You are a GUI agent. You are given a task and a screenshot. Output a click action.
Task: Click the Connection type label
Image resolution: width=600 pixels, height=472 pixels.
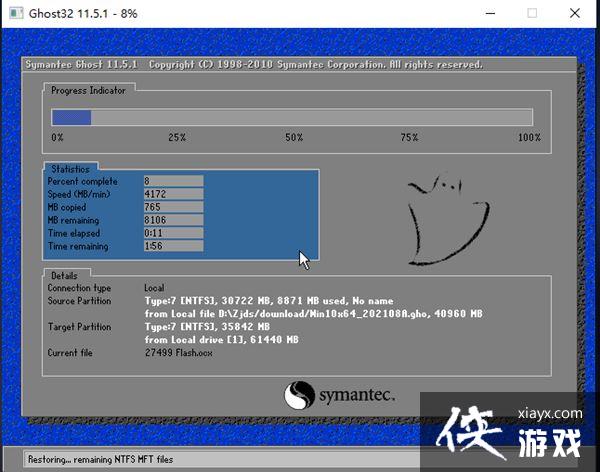point(79,288)
